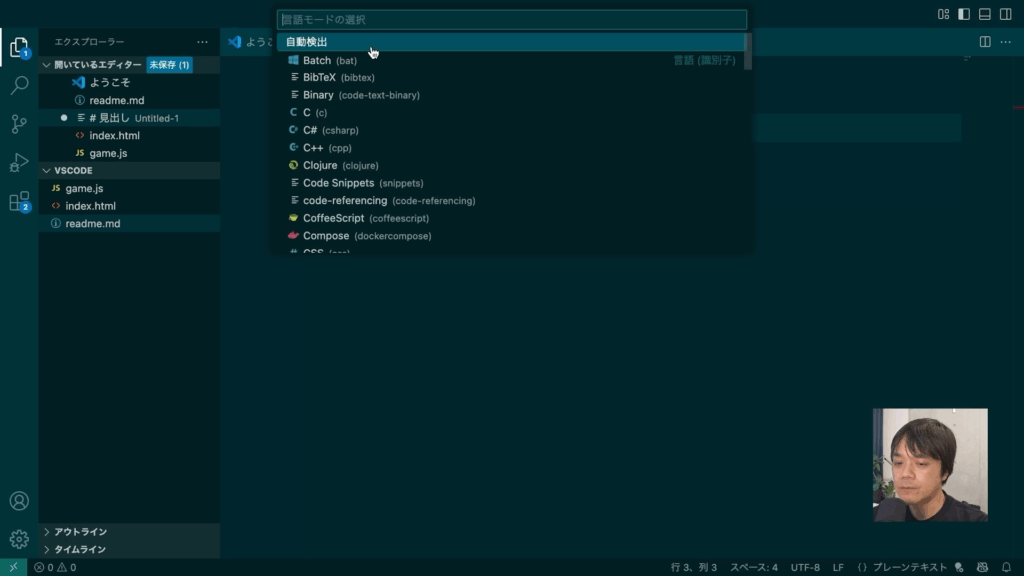1024x576 pixels.
Task: Collapse the VSCODE folder section
Action: [x=73, y=170]
